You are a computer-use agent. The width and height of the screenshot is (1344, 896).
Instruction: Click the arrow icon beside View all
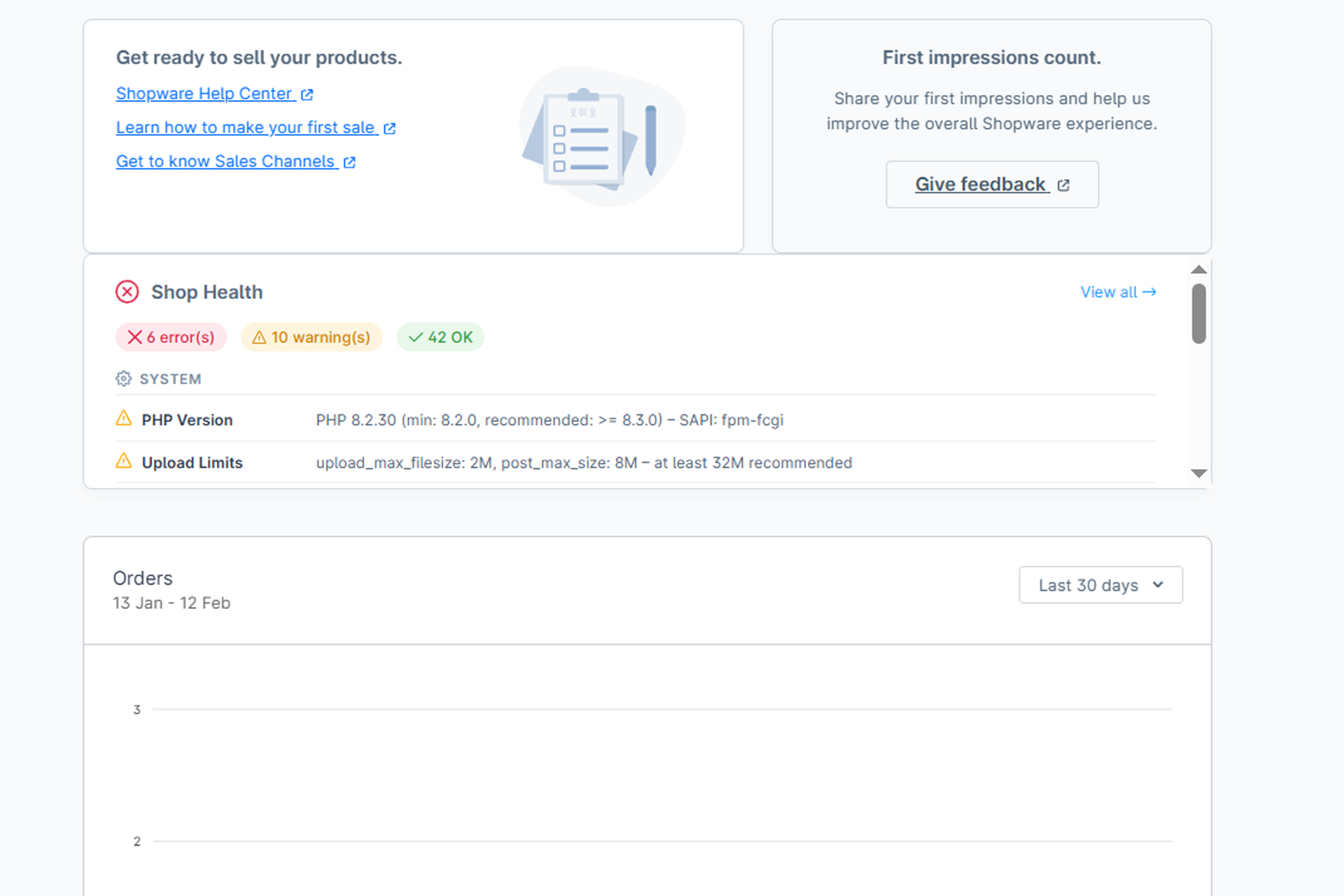(1149, 292)
